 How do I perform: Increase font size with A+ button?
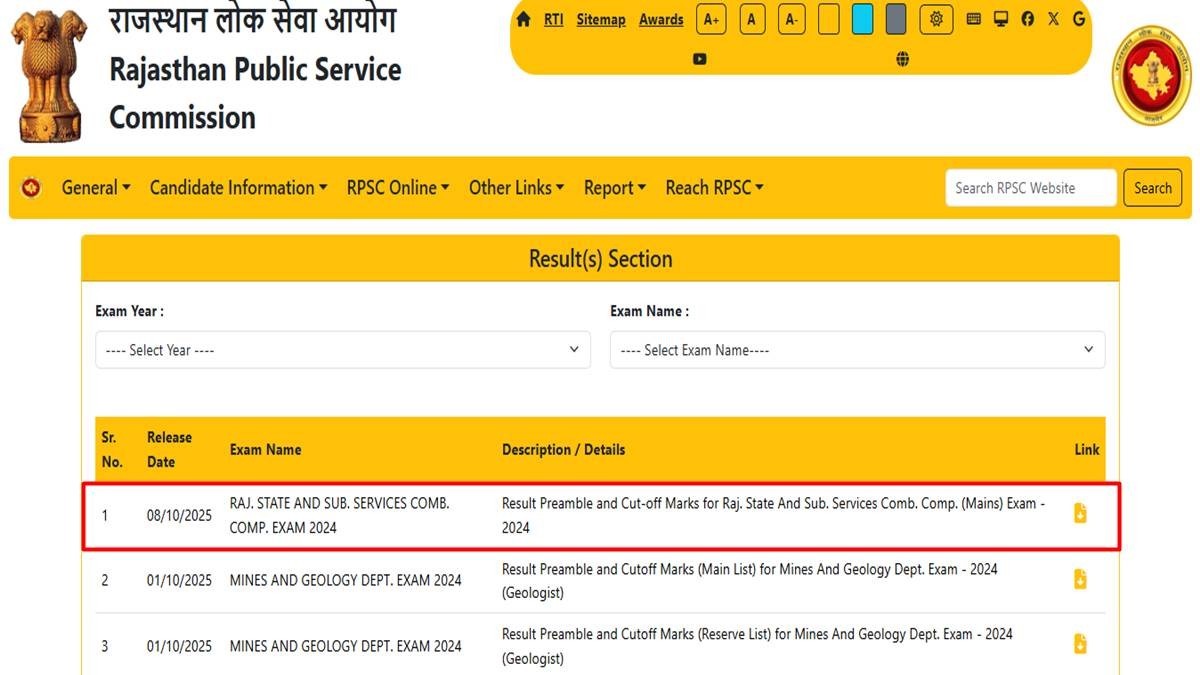point(711,19)
